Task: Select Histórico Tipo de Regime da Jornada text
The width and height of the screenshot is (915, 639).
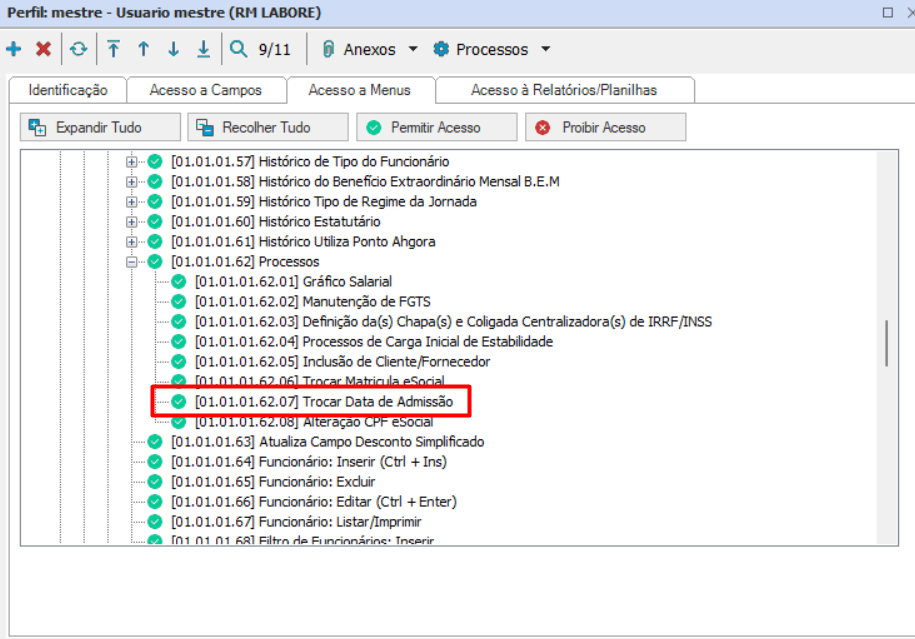Action: point(324,202)
